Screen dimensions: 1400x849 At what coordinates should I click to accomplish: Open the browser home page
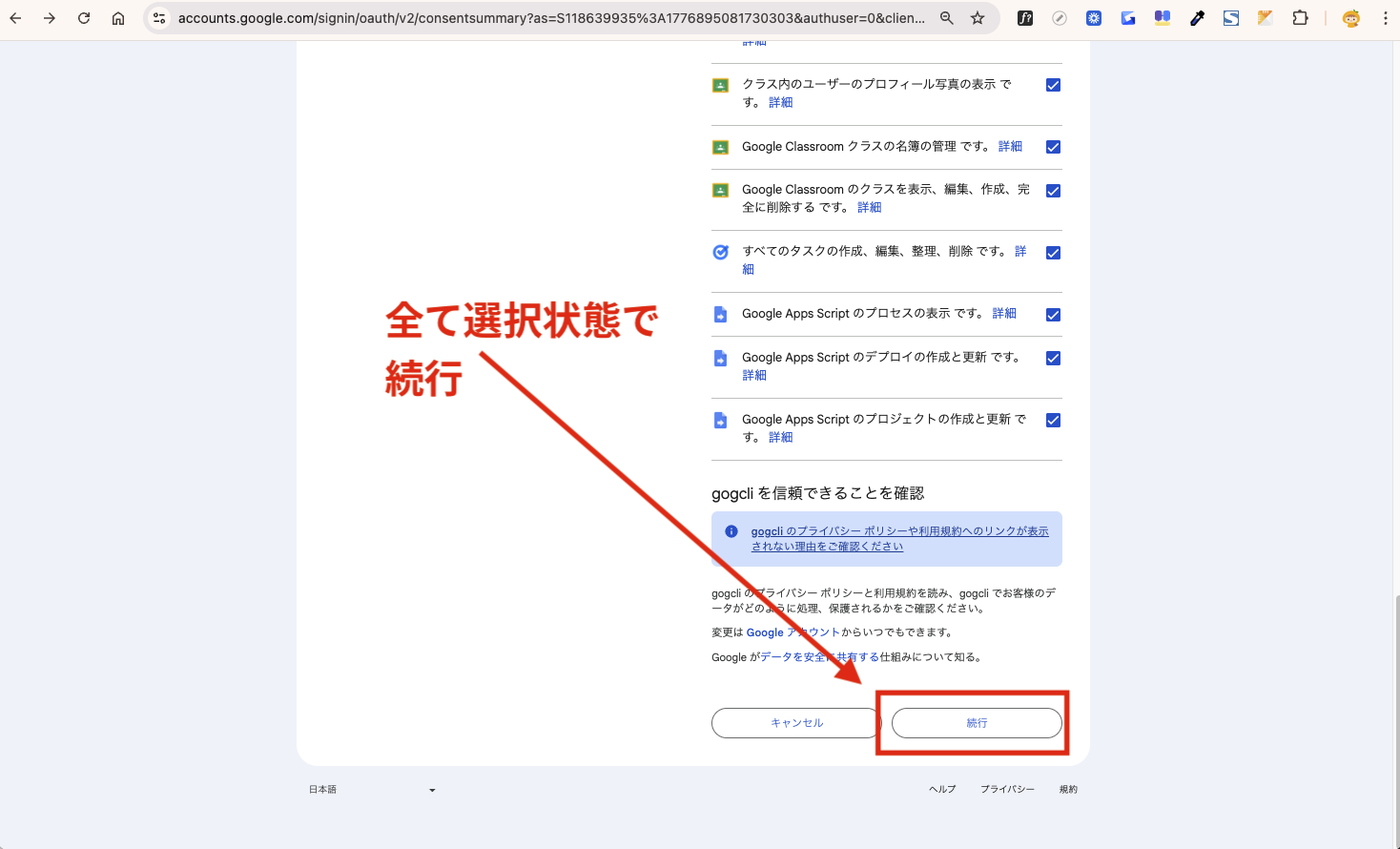[118, 18]
